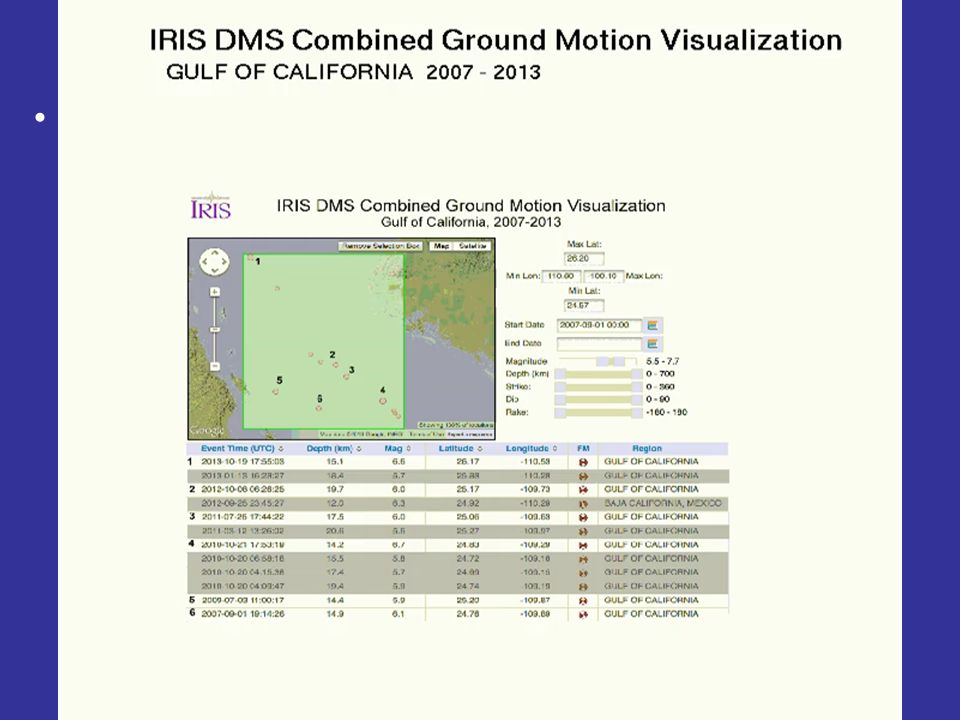Click the Max Lat input field
This screenshot has height=720, width=960.
click(x=584, y=259)
